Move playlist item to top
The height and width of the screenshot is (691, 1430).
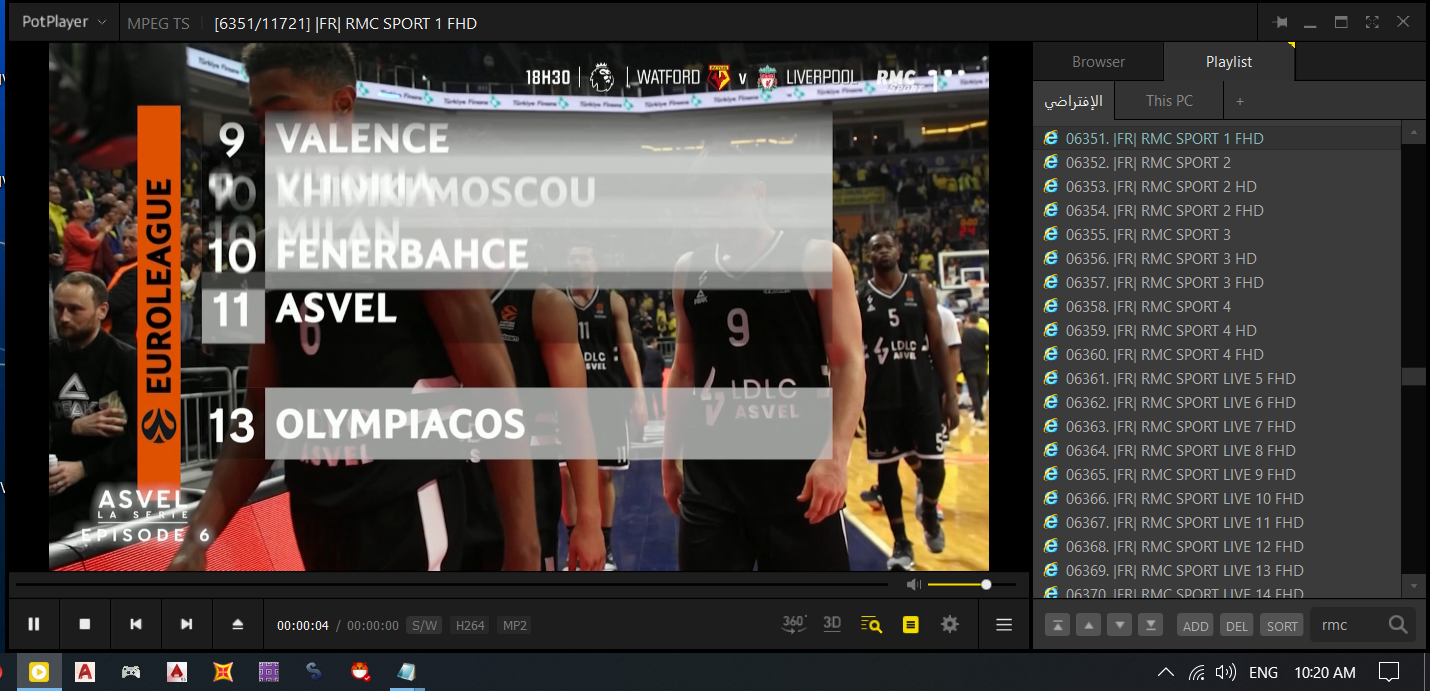click(1057, 626)
